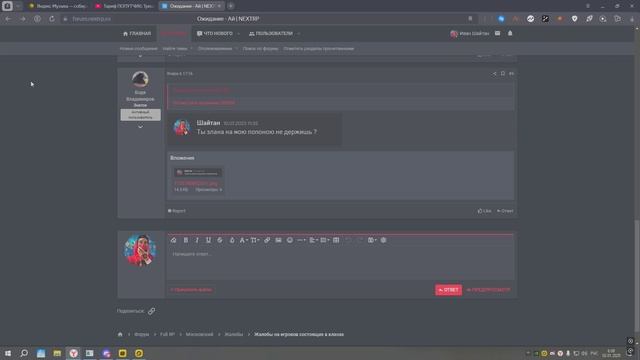The height and width of the screenshot is (360, 640).
Task: Open the Windows Start menu
Action: 8,353
